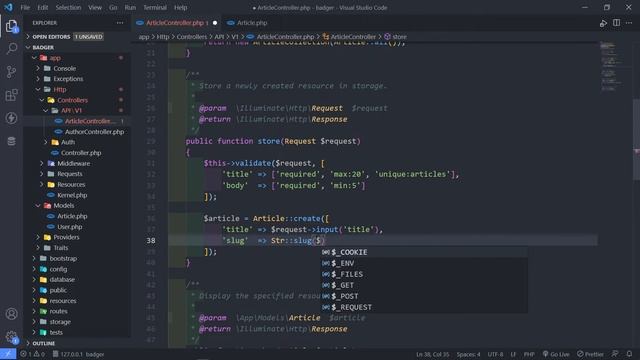Click the editor vertical scrollbar
640x360 pixels.
(636, 139)
